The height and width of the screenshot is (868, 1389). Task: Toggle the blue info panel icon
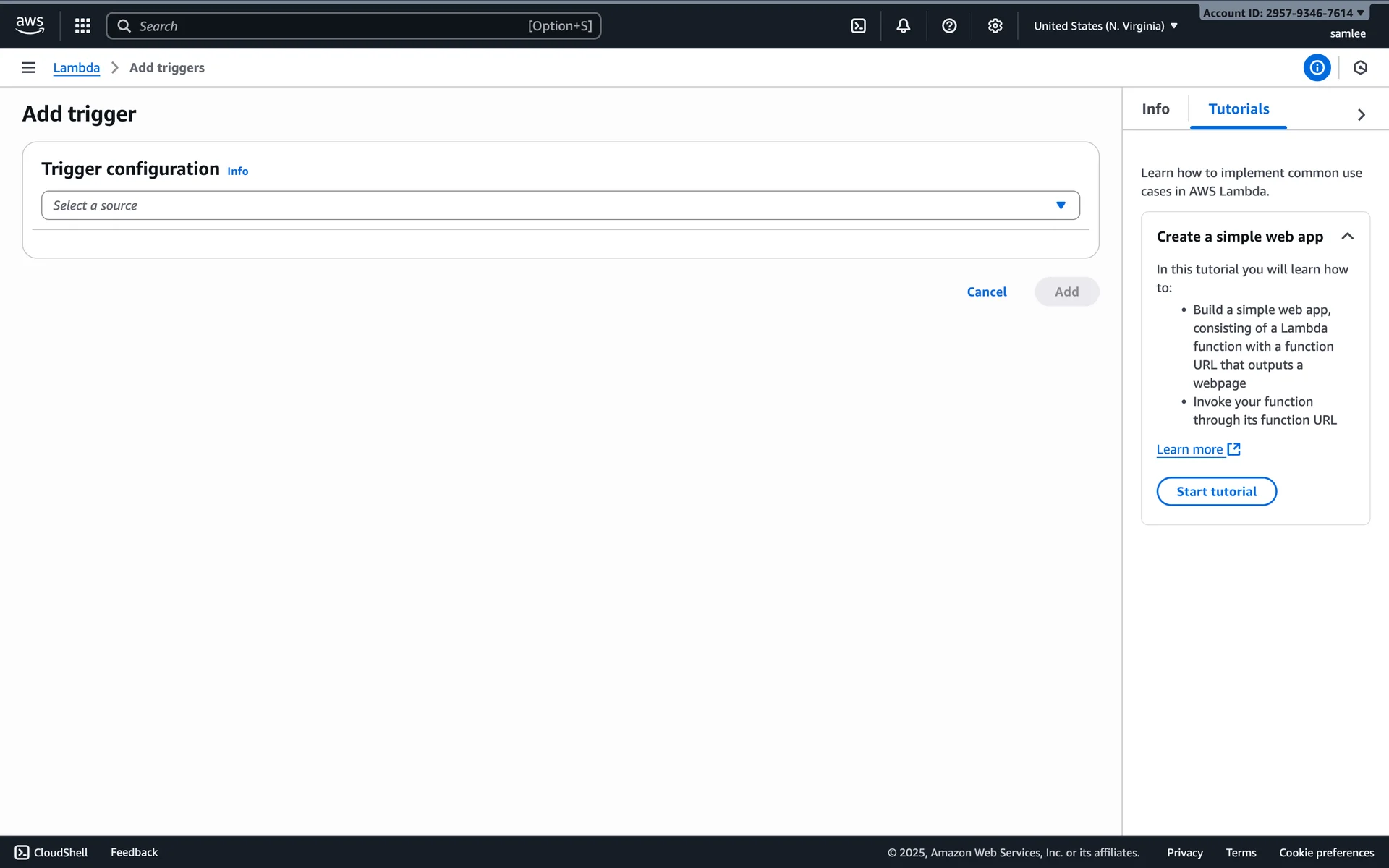[x=1317, y=67]
